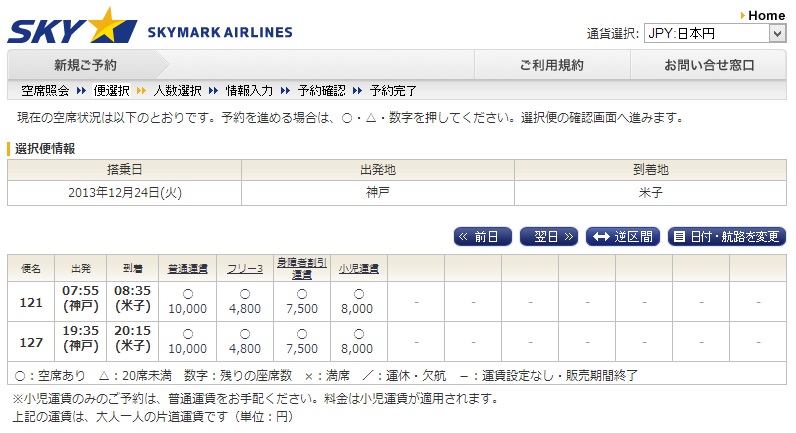
Task: Select flight 121 普通運賃 availability circle
Action: coord(188,294)
